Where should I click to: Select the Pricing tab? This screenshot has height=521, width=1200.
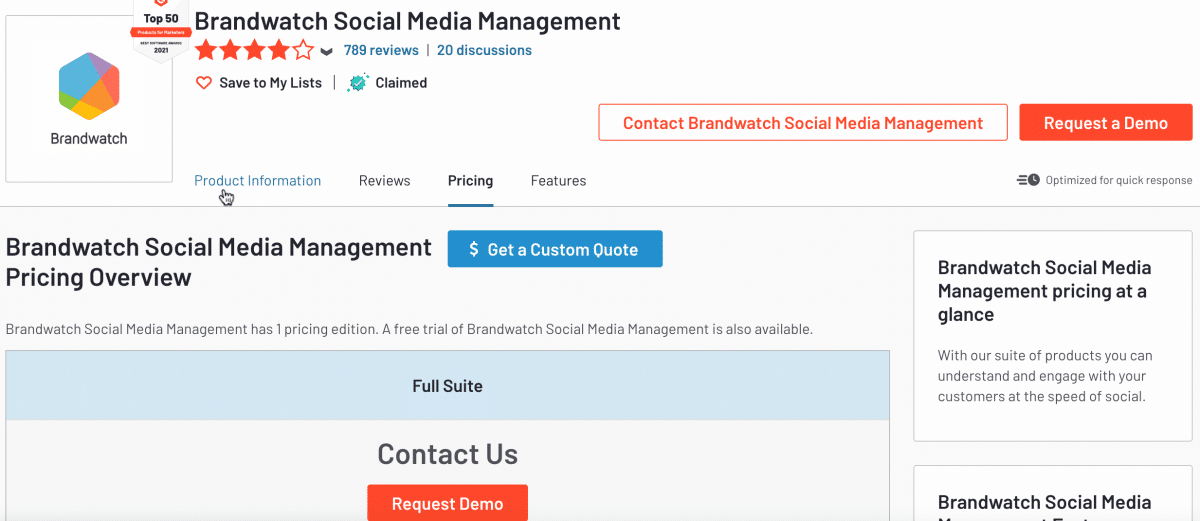[470, 181]
